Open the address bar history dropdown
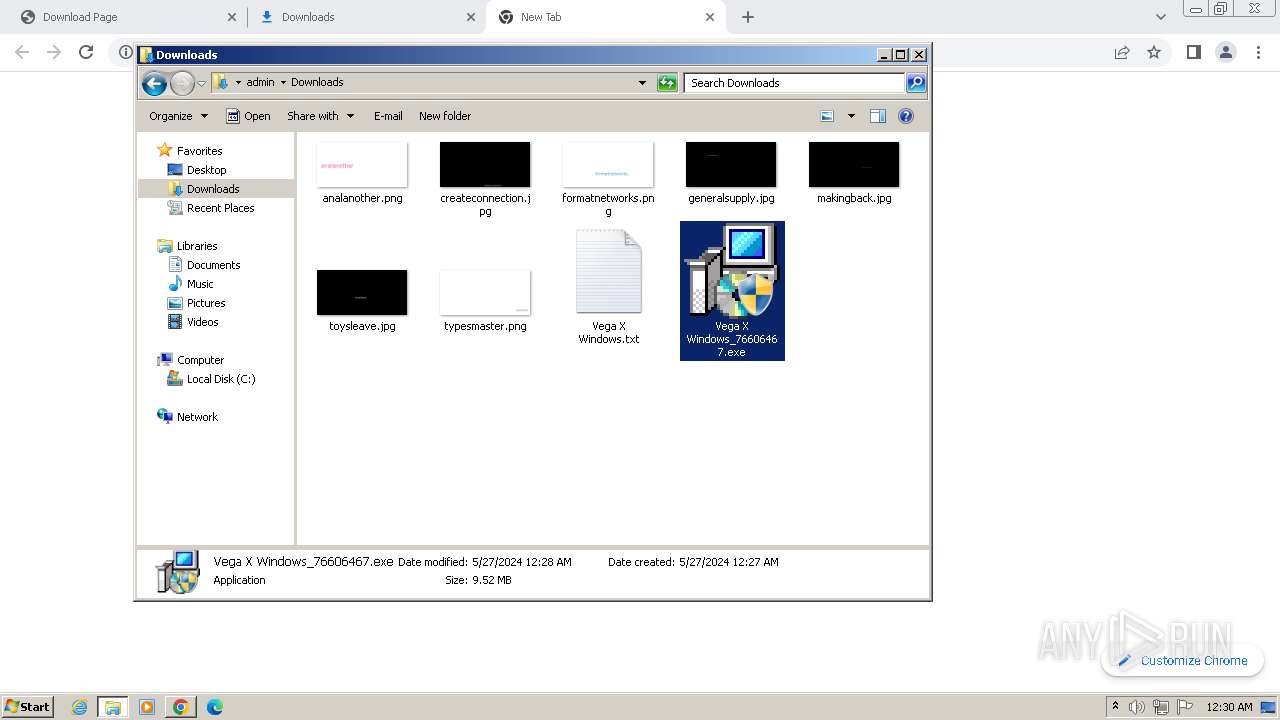1280x720 pixels. click(642, 83)
